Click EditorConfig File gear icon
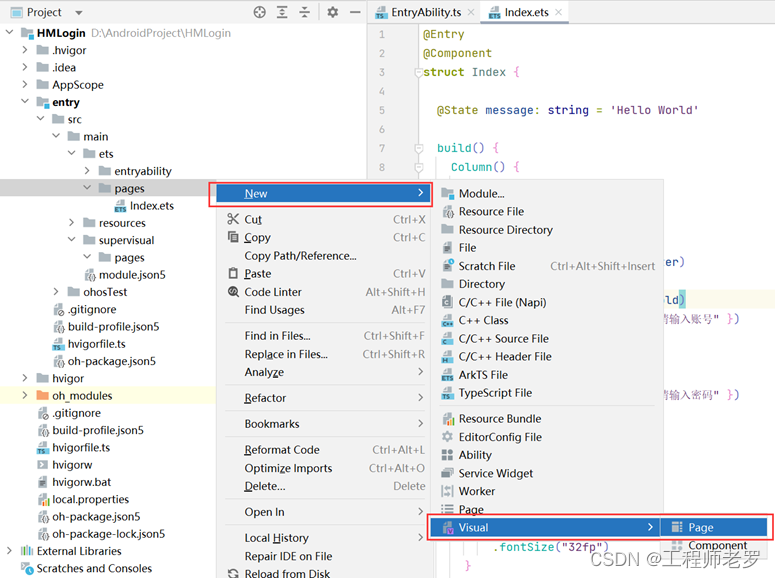775x578 pixels. pos(447,437)
